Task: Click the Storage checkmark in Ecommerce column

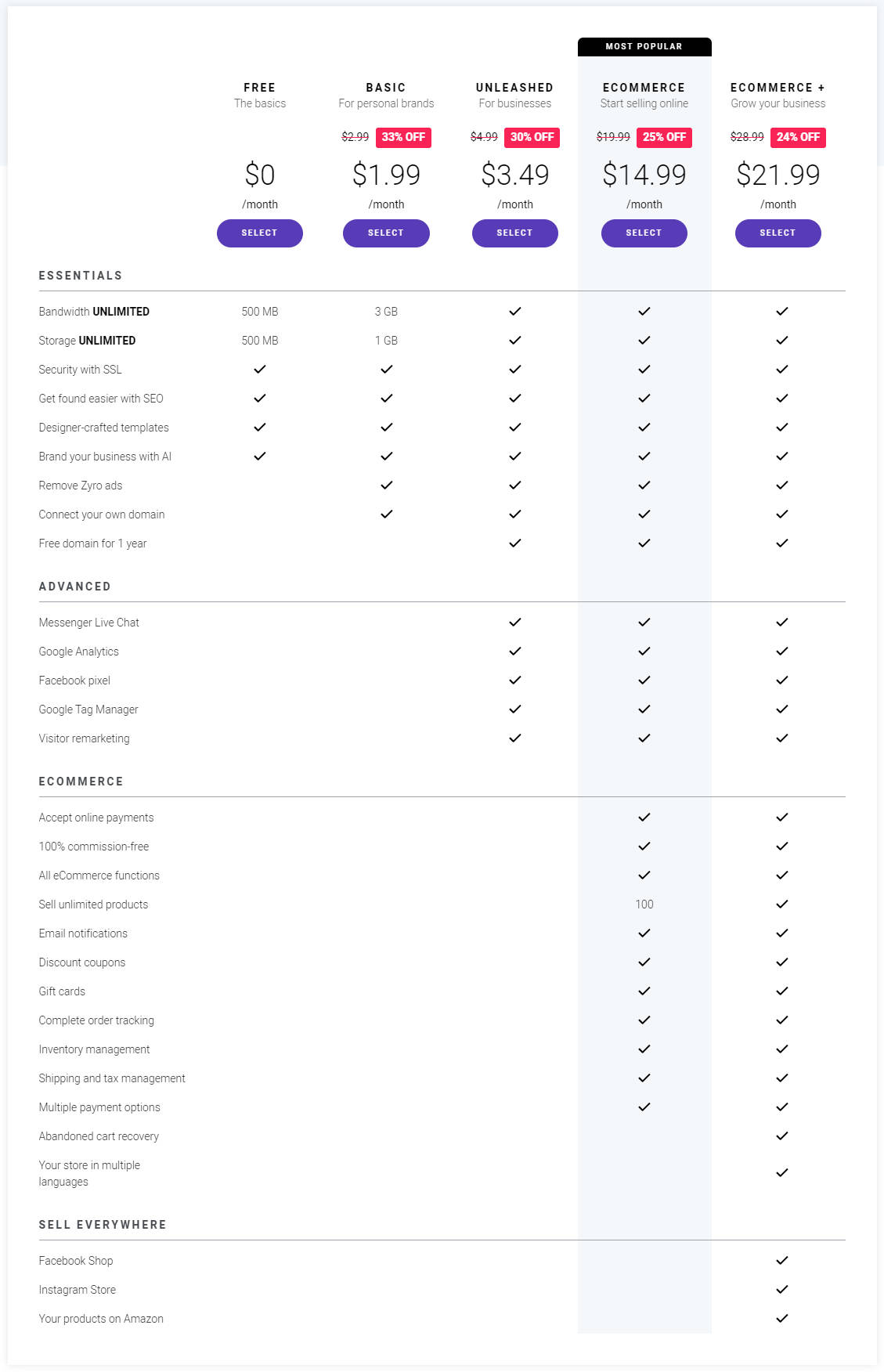Action: [x=644, y=340]
